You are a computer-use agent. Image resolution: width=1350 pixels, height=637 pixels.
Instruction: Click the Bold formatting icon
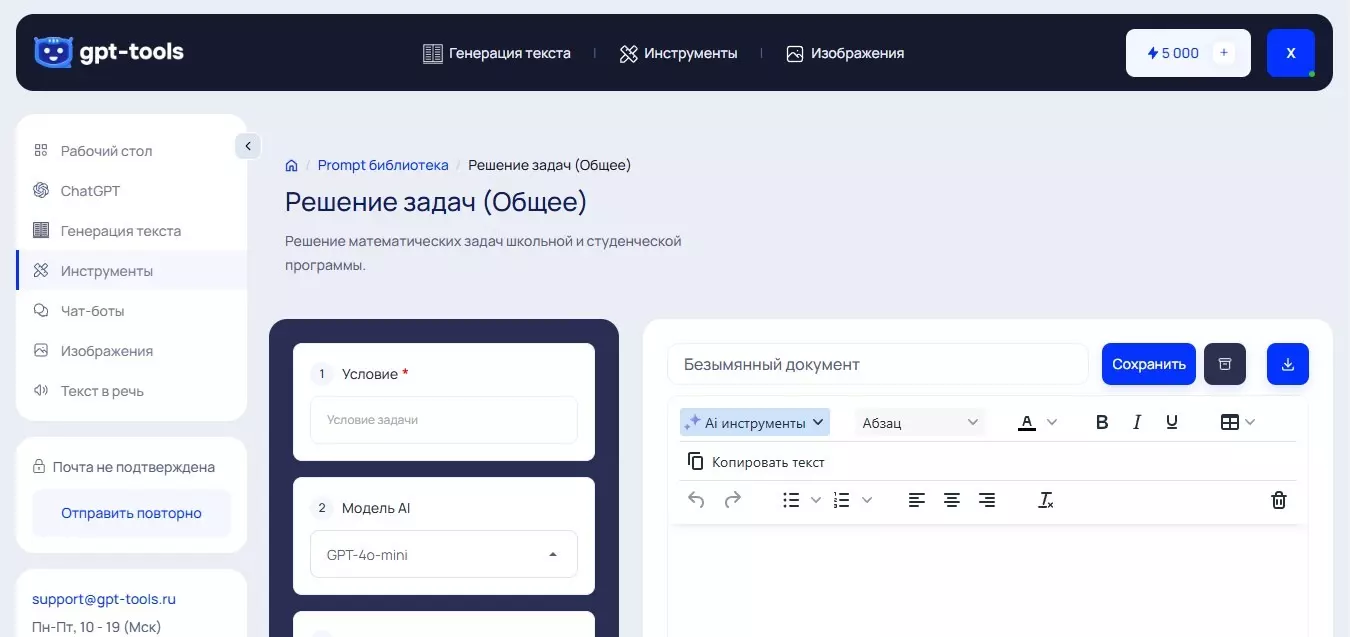point(1102,422)
